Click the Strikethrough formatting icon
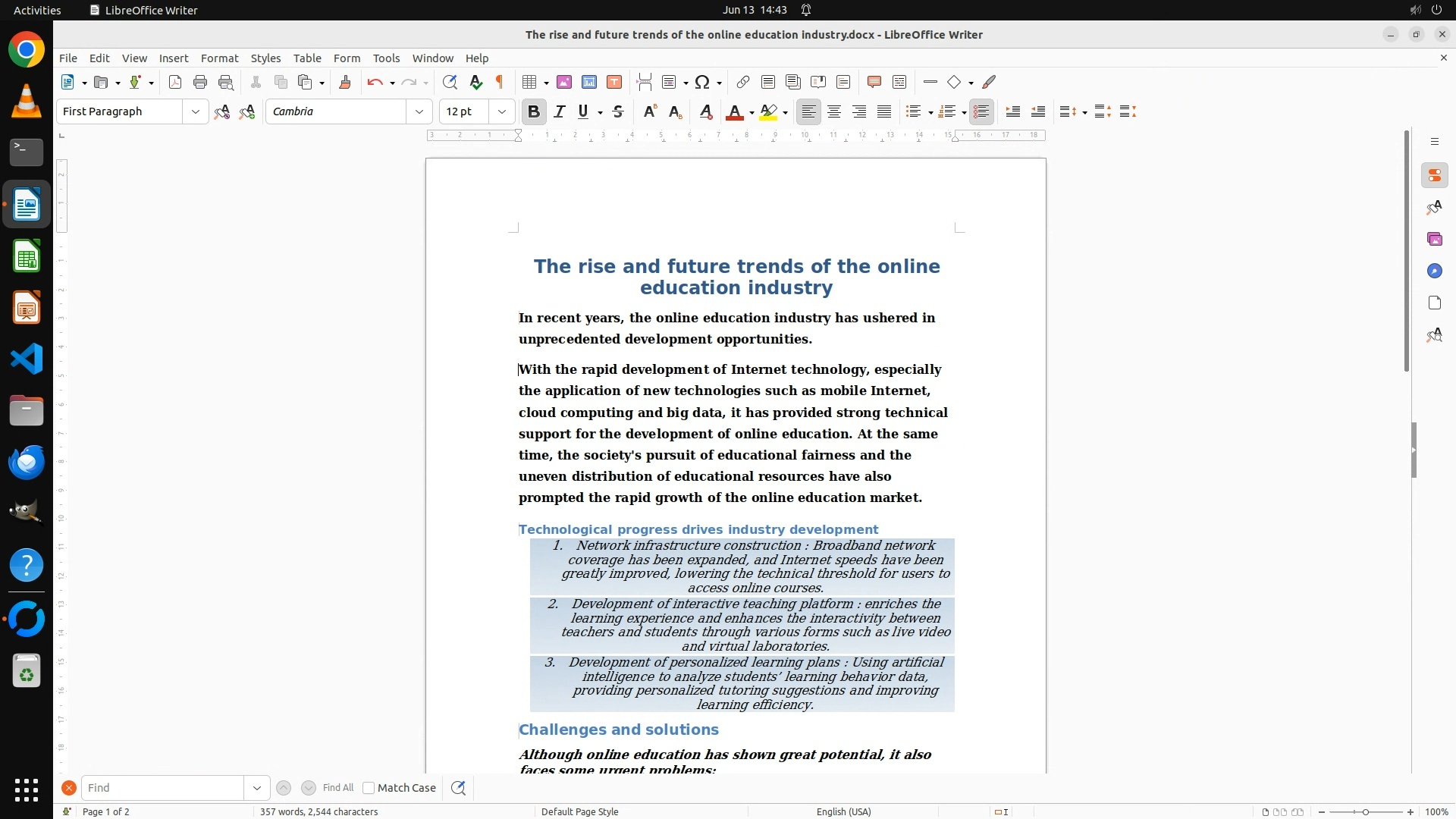 pos(618,111)
